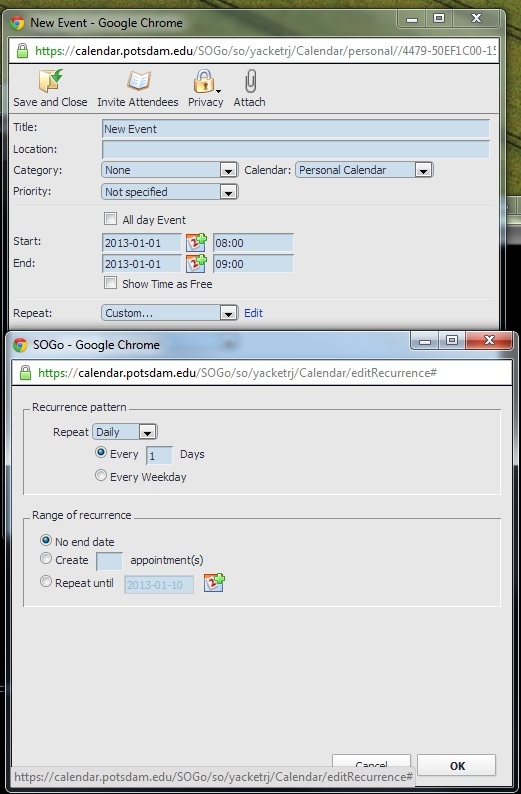Click the Attach paperclip icon
Screen dimensions: 521x794
[x=251, y=81]
